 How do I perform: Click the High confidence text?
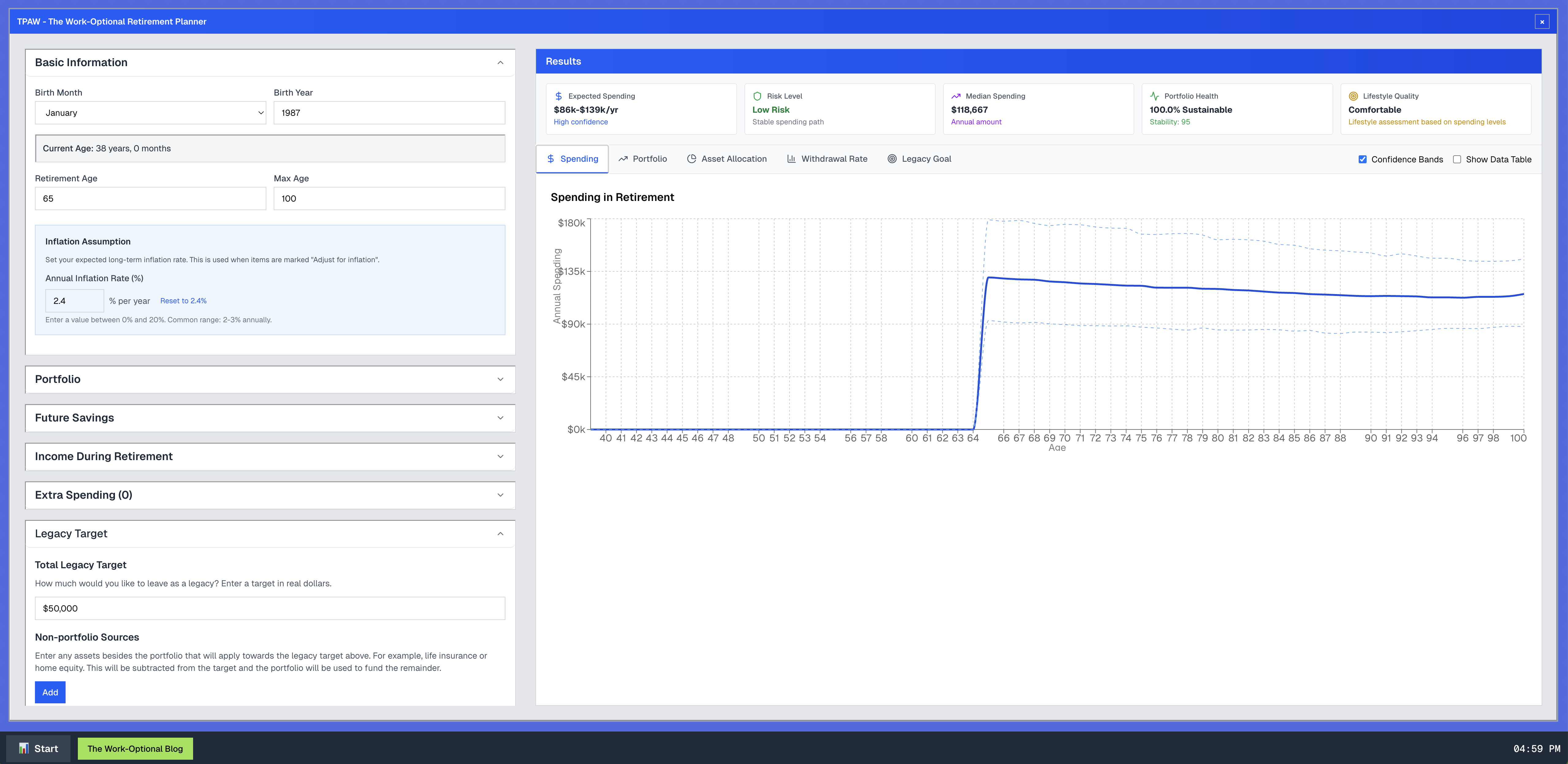point(581,122)
